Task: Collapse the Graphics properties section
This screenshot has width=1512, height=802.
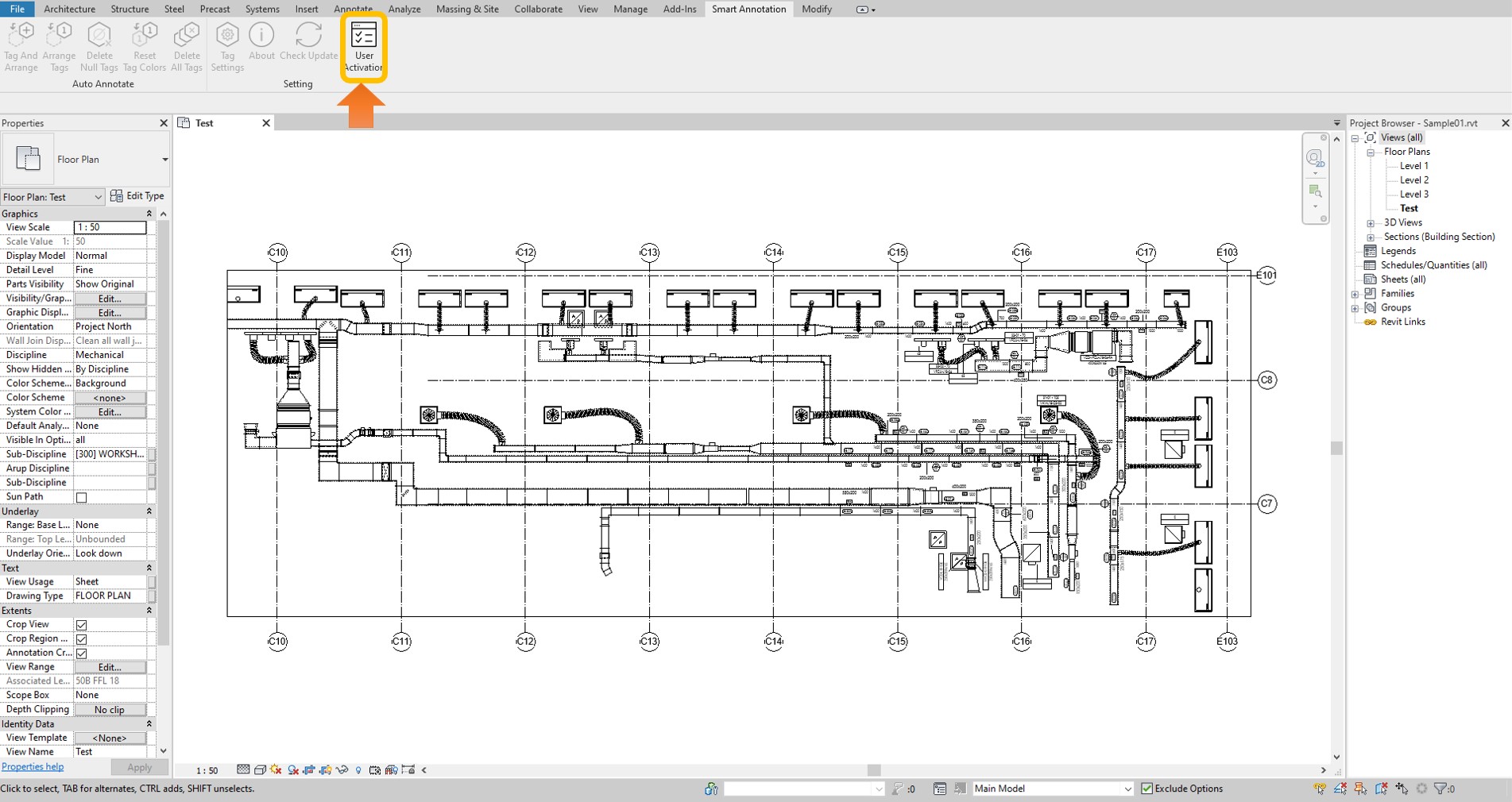Action: (x=149, y=214)
